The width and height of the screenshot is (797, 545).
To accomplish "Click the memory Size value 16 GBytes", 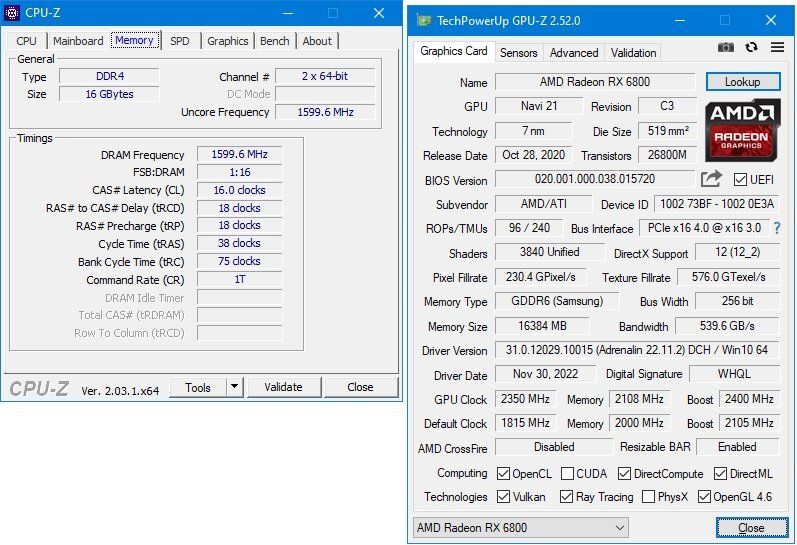I will click(x=109, y=94).
